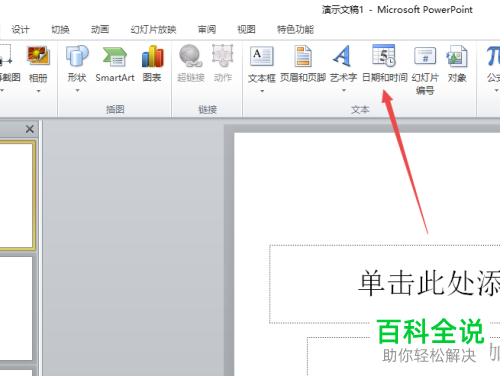
Task: Expand the 相册 dropdown arrow
Action: pos(38,91)
